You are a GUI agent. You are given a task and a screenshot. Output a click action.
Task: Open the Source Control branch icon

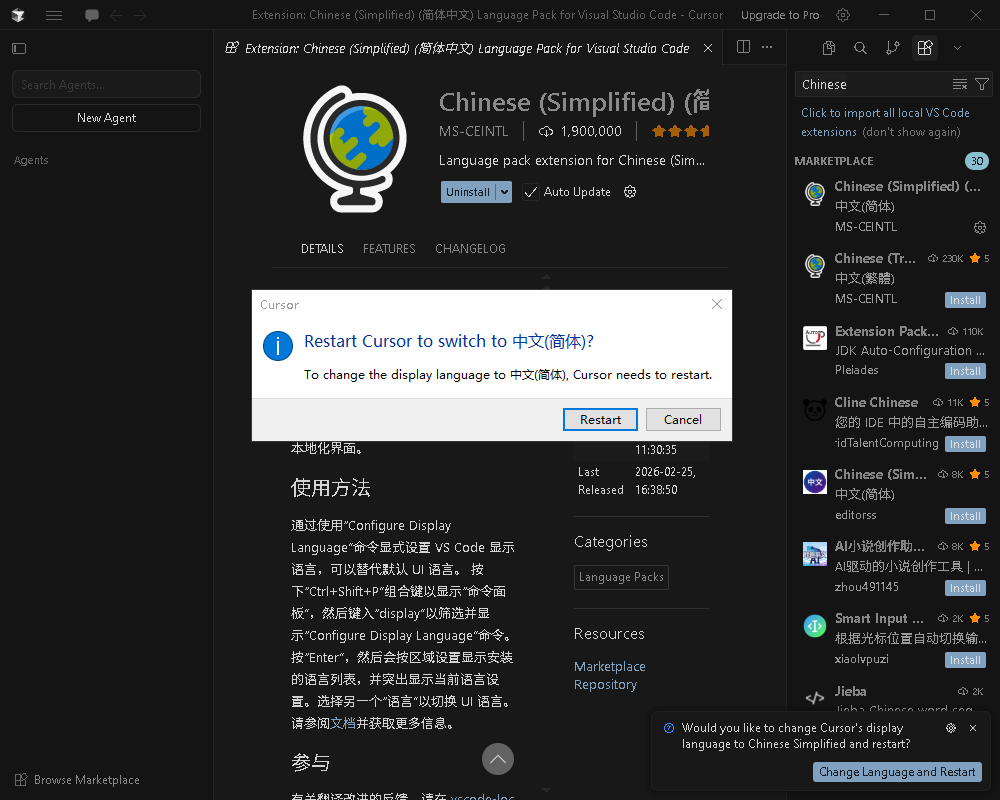pyautogui.click(x=893, y=48)
